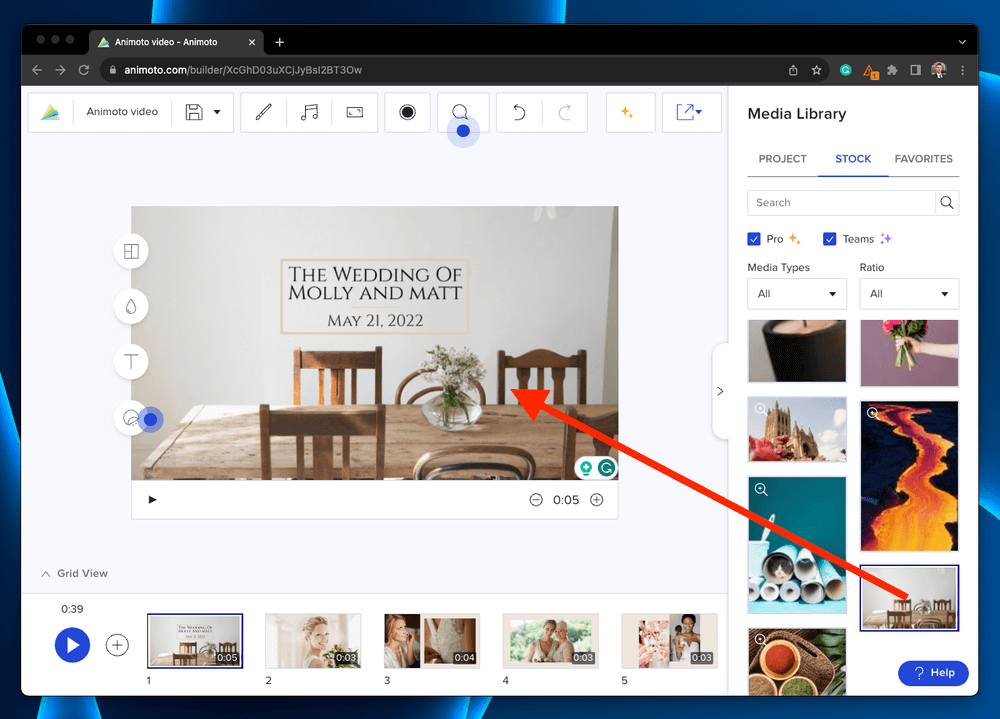Viewport: 1000px width, 719px height.
Task: Increase block duration with the plus button
Action: click(597, 500)
